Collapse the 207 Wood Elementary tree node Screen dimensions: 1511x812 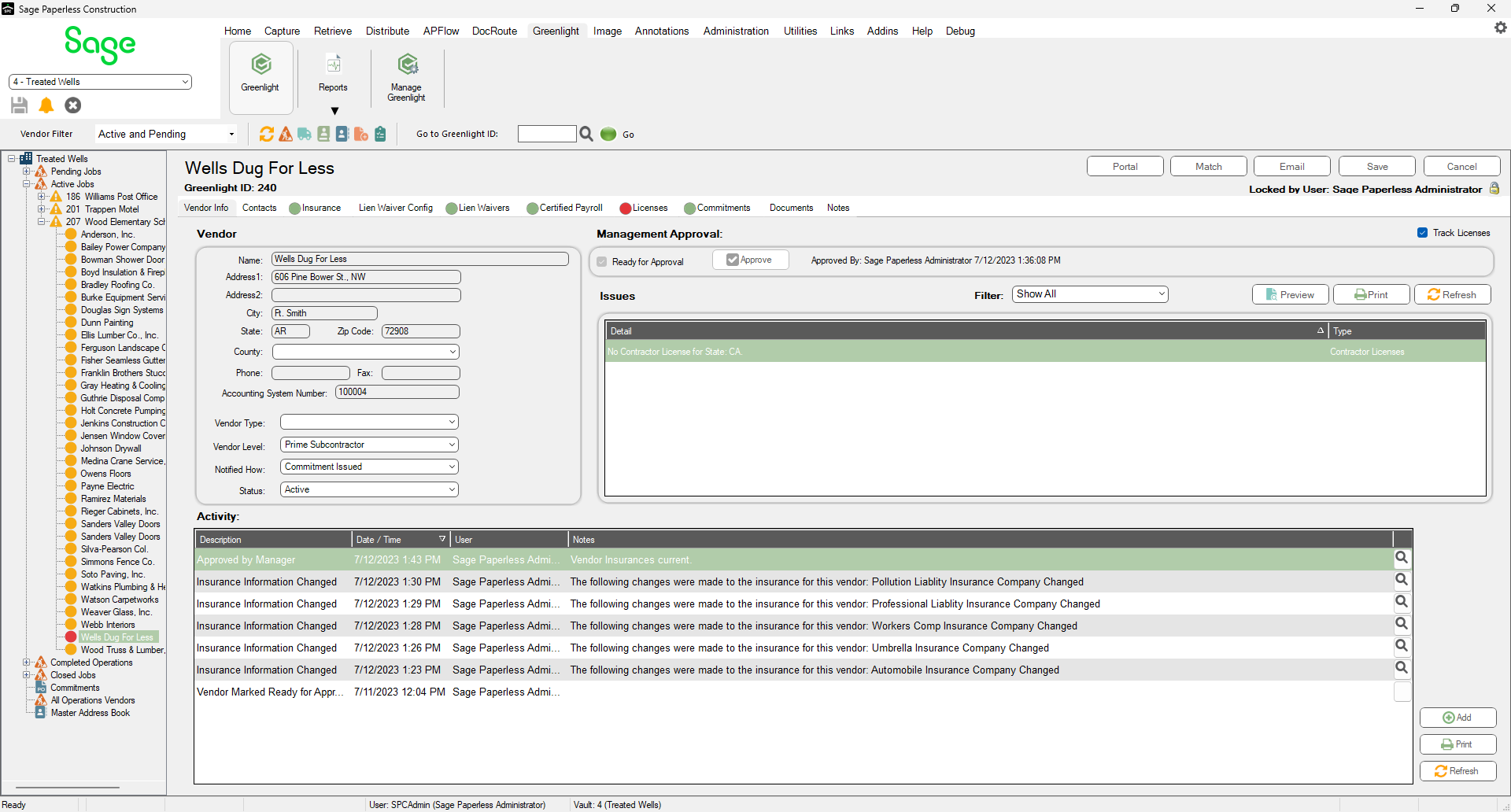(x=42, y=222)
